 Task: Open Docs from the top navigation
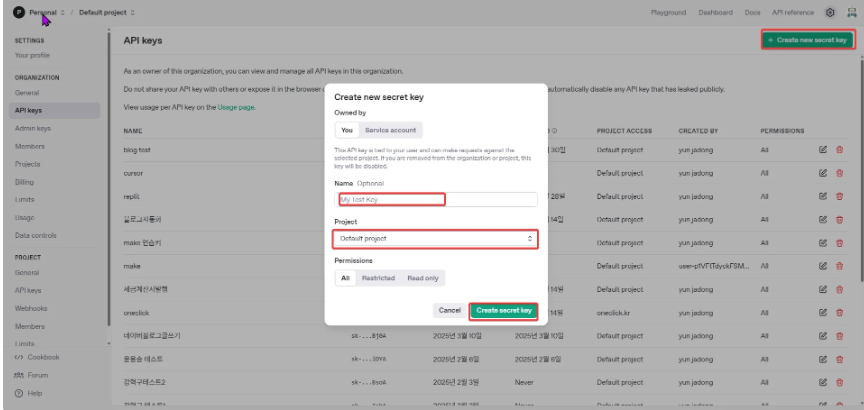pyautogui.click(x=753, y=12)
